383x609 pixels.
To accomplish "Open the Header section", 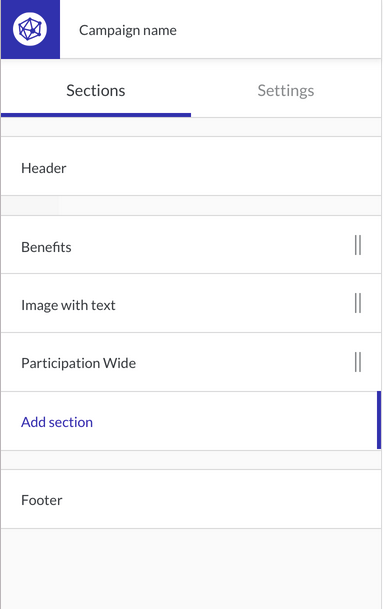I will 191,166.
